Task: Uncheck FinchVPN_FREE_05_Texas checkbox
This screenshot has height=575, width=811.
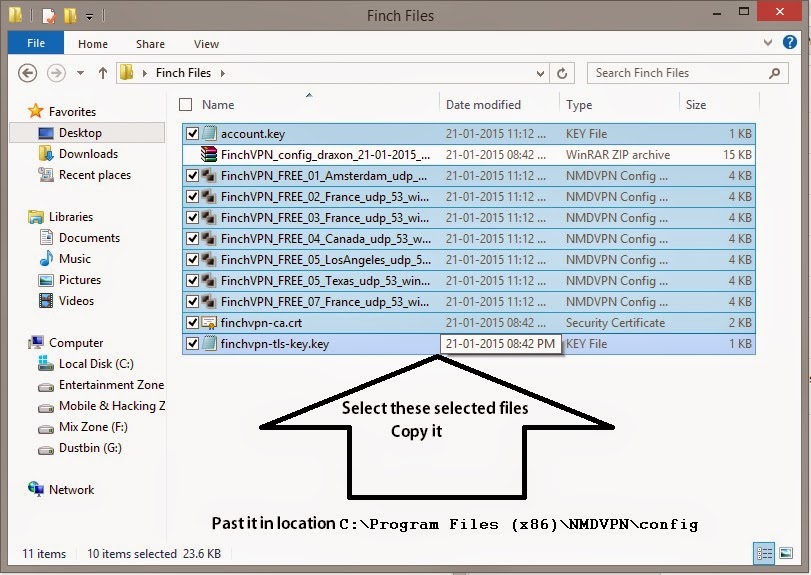Action: click(x=192, y=280)
